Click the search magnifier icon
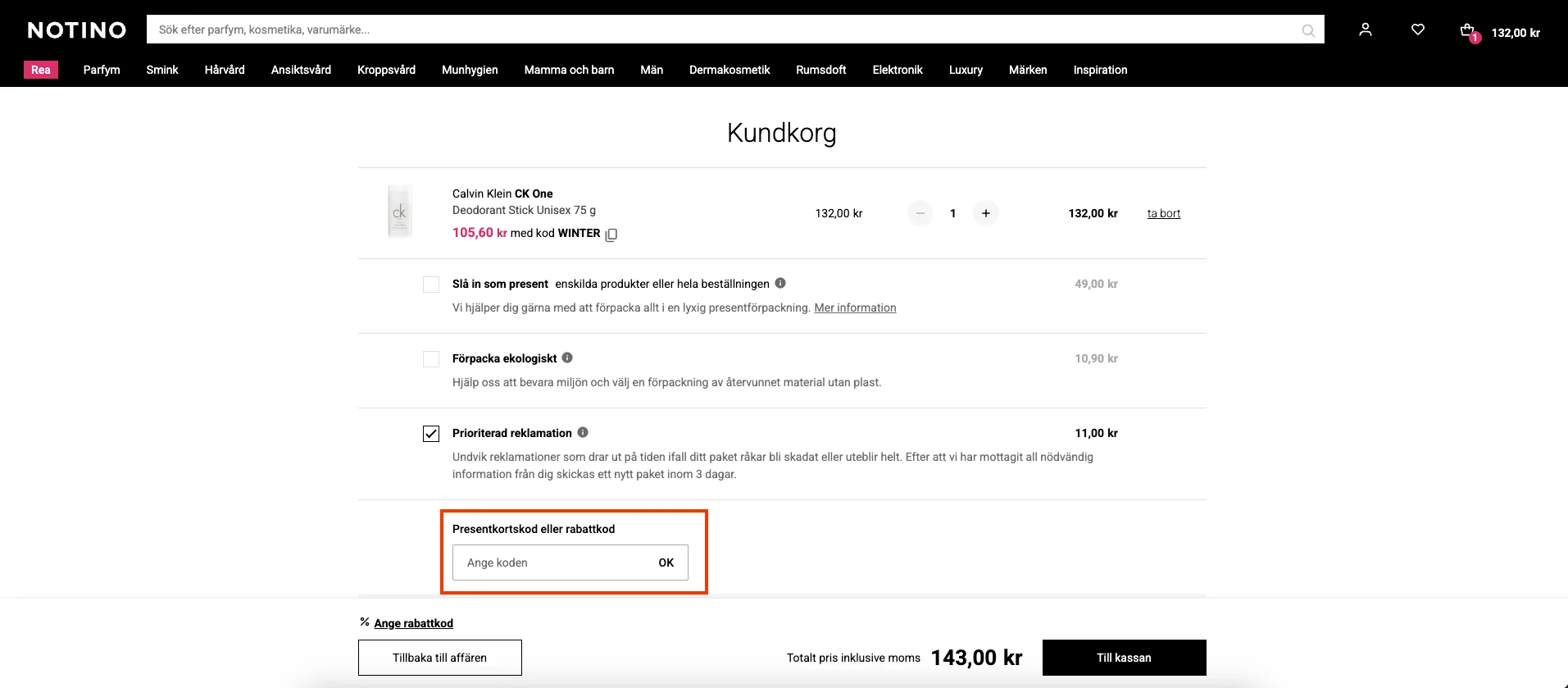 (x=1308, y=30)
